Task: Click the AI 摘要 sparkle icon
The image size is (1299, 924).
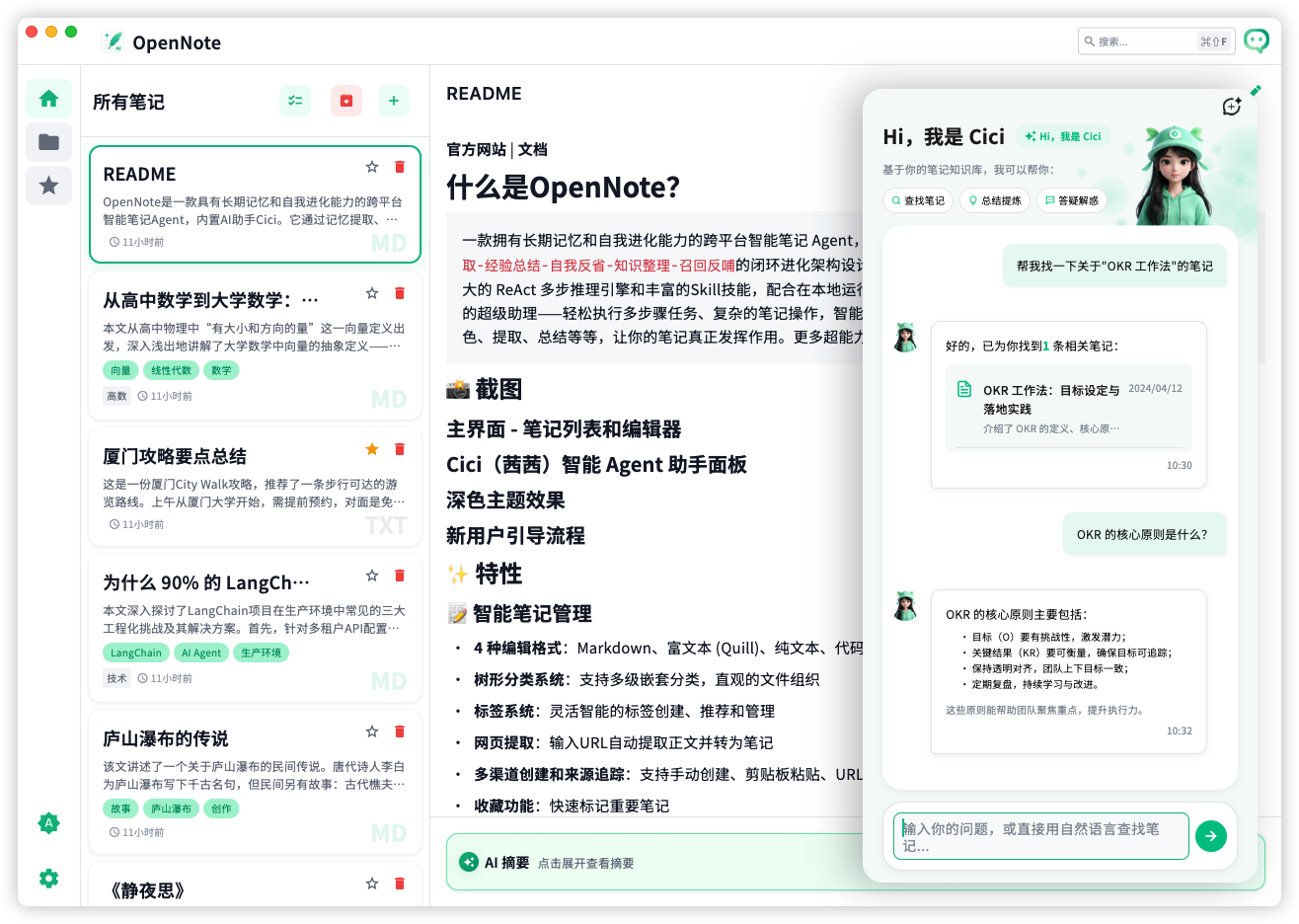Action: click(469, 862)
